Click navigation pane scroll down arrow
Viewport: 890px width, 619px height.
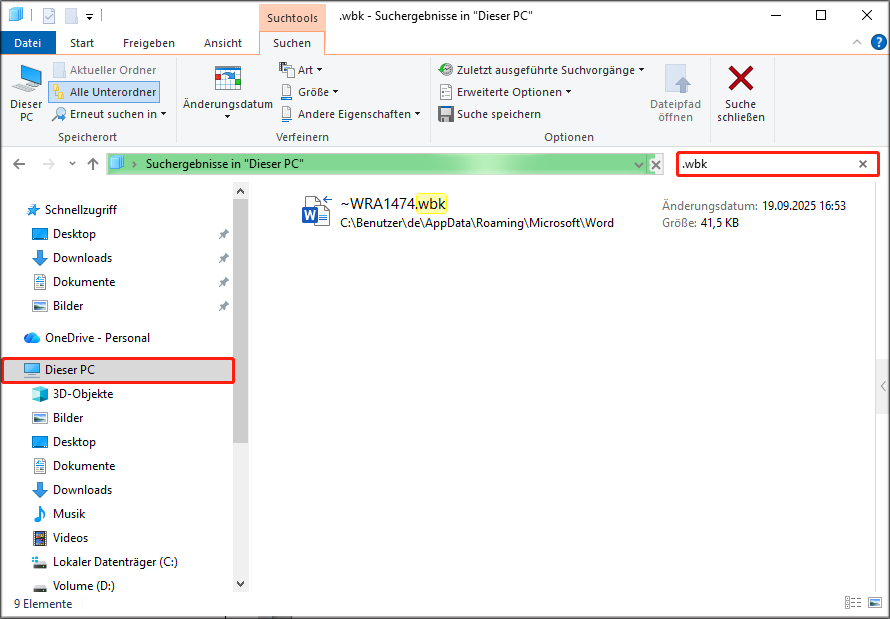(241, 584)
